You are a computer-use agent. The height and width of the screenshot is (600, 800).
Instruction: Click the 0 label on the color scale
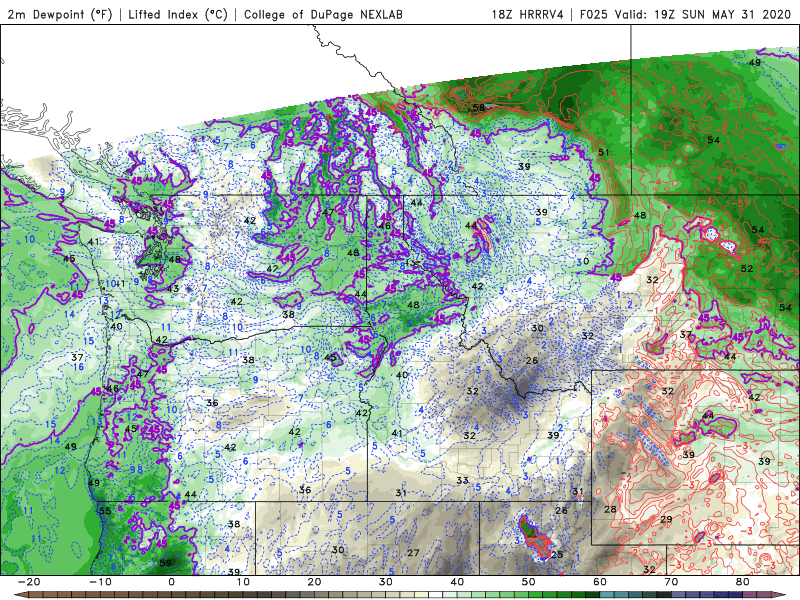pyautogui.click(x=171, y=582)
